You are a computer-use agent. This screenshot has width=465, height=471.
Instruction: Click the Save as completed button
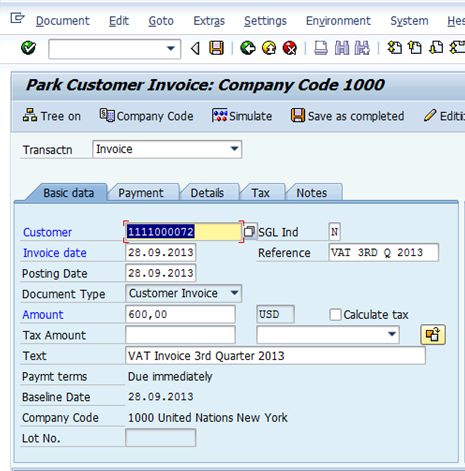[x=347, y=116]
